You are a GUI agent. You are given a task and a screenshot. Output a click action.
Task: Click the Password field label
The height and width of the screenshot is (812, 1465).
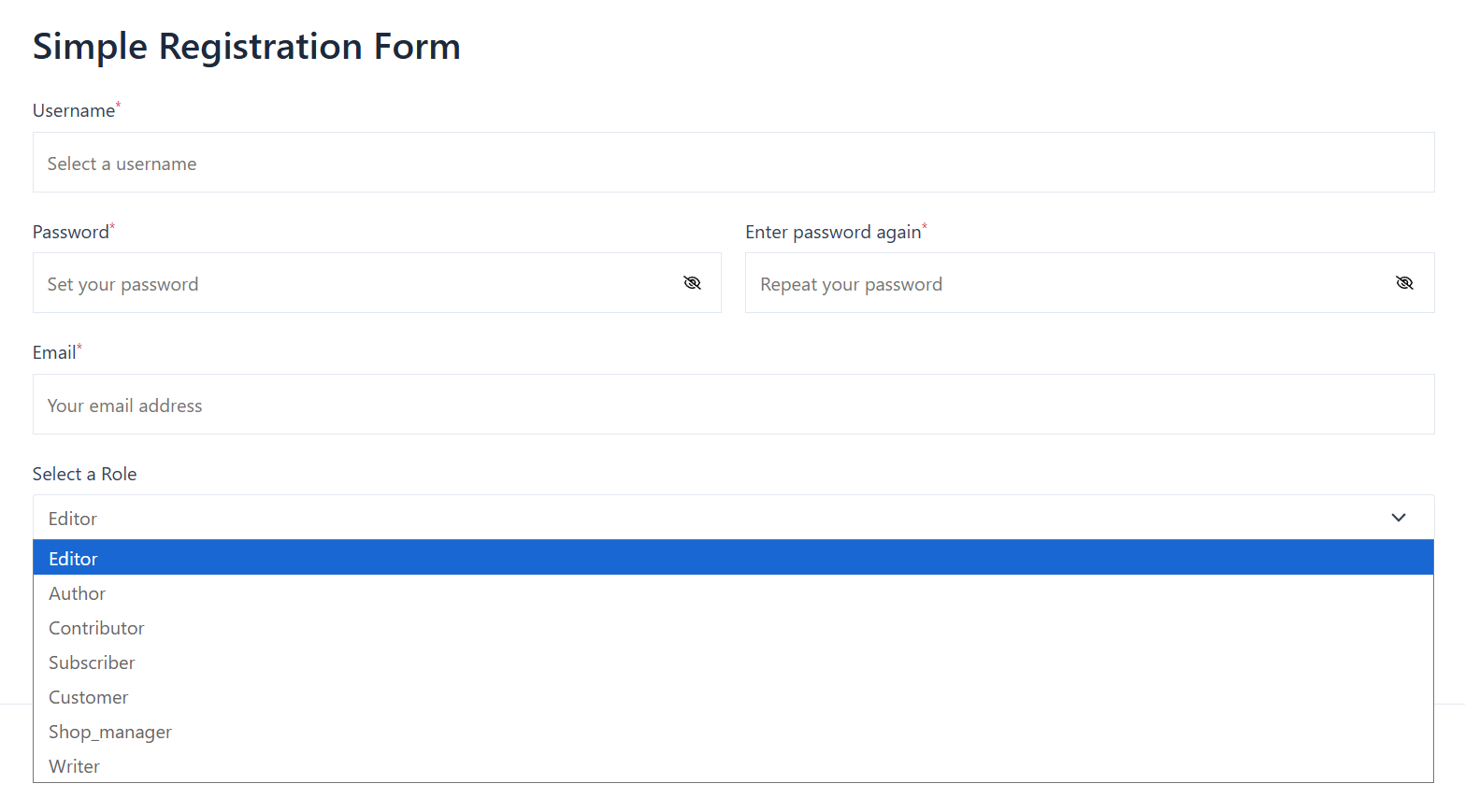pos(71,233)
